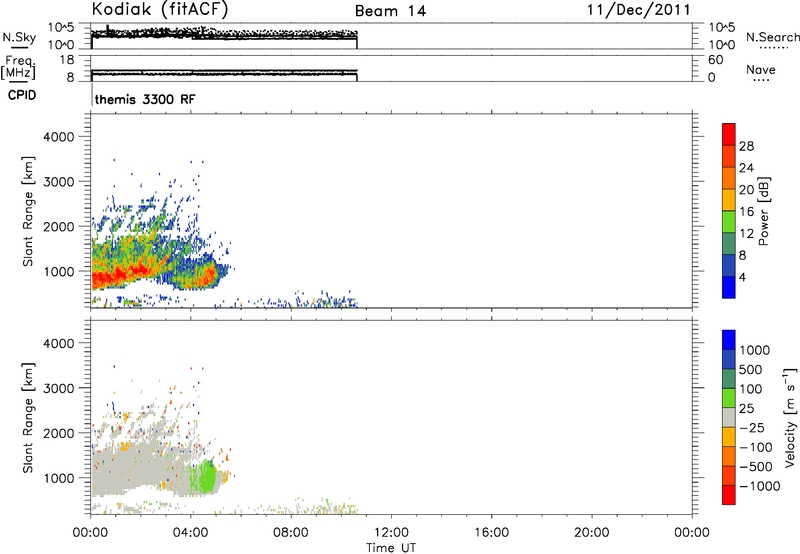800x554 pixels.
Task: Click the N.Sky legend label
Action: click(x=19, y=37)
